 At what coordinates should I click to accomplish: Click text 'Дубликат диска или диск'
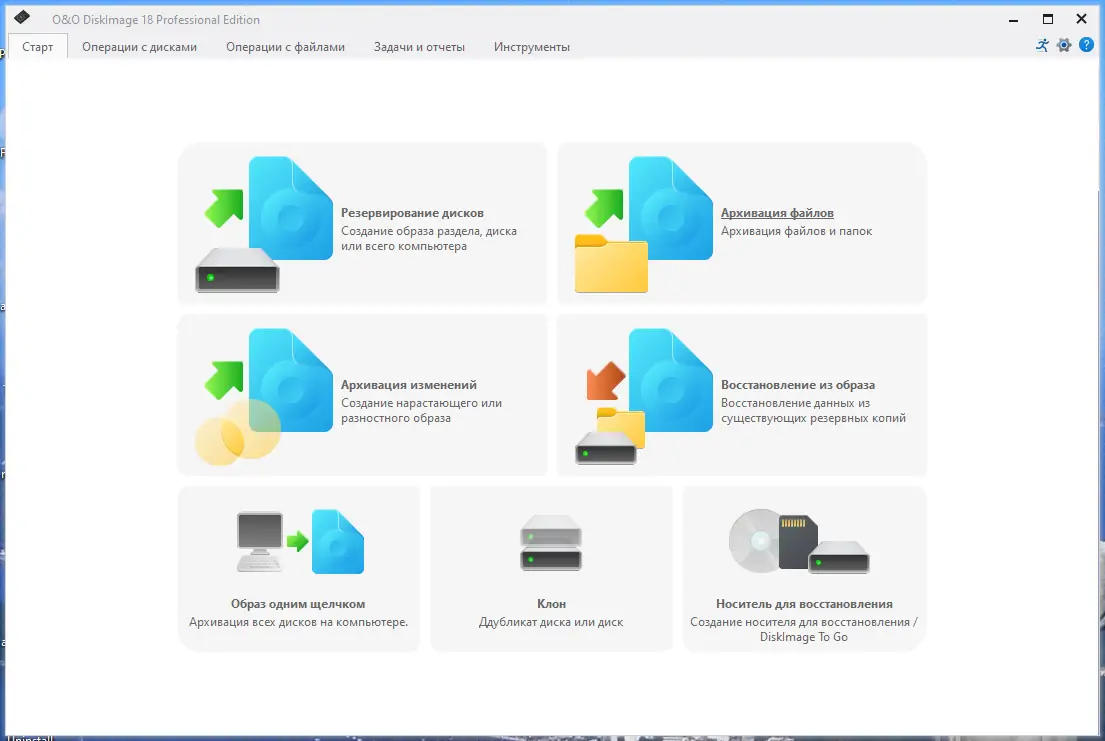551,622
